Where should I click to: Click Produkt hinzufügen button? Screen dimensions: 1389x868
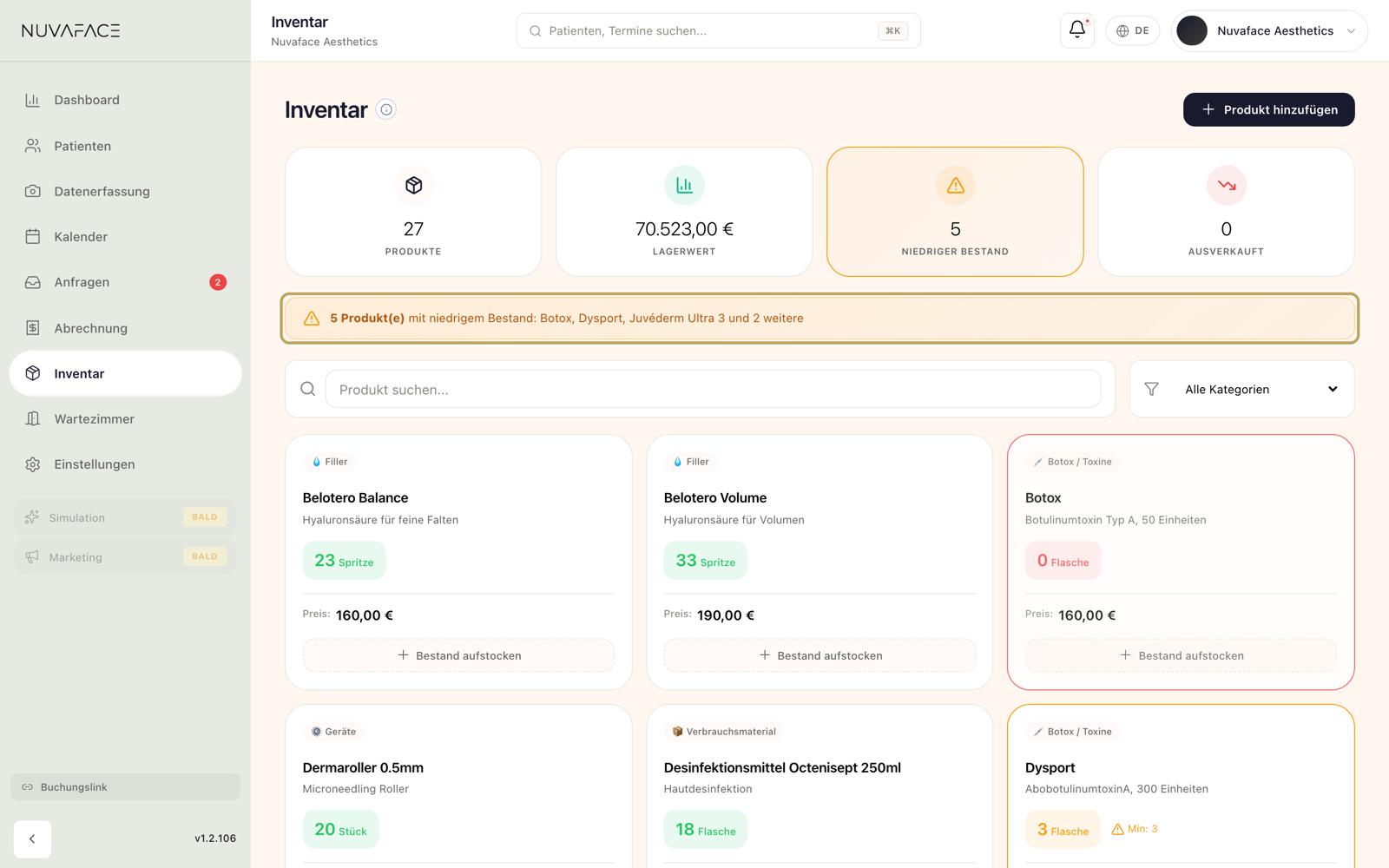1268,109
